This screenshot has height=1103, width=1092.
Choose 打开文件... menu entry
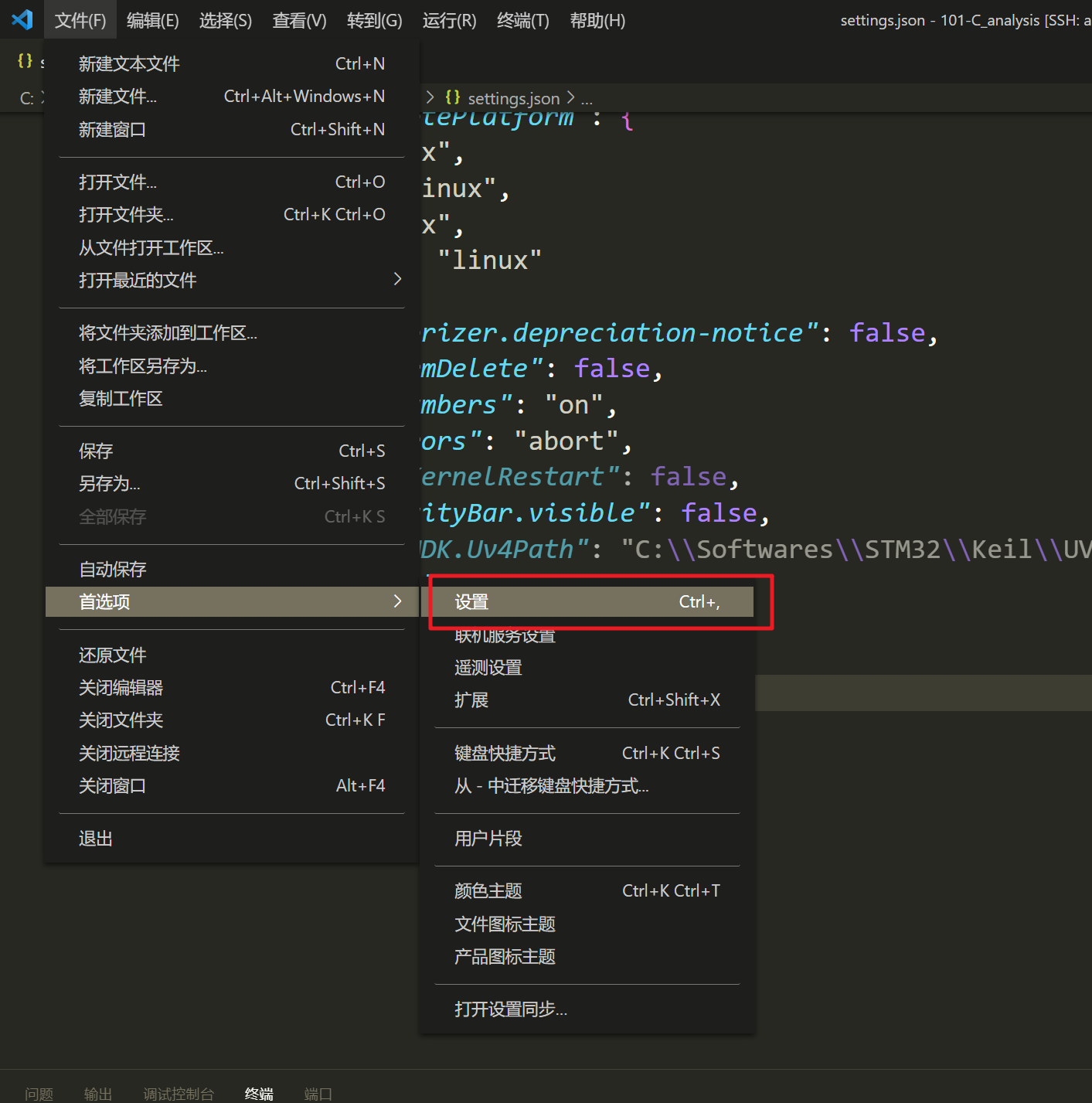click(232, 182)
